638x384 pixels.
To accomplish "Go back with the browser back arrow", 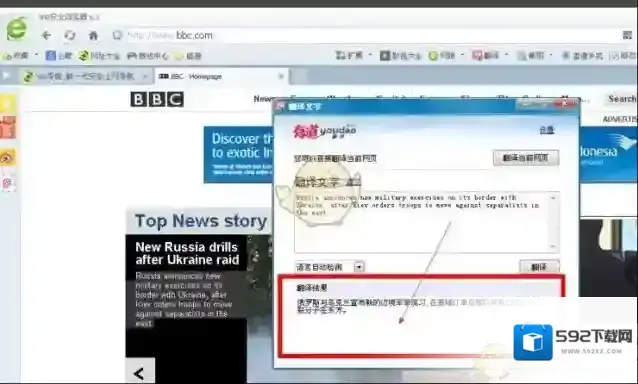I will [x=46, y=35].
